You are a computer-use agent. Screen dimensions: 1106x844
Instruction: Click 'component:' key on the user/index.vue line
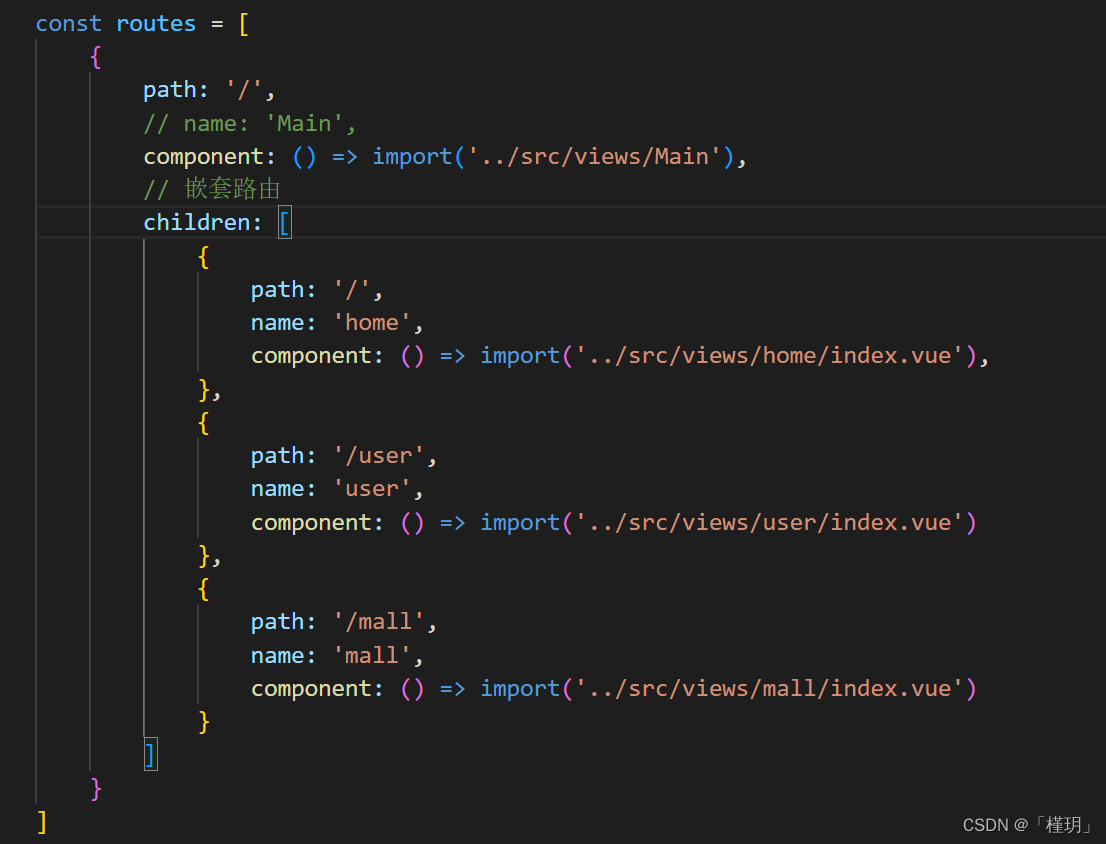317,522
